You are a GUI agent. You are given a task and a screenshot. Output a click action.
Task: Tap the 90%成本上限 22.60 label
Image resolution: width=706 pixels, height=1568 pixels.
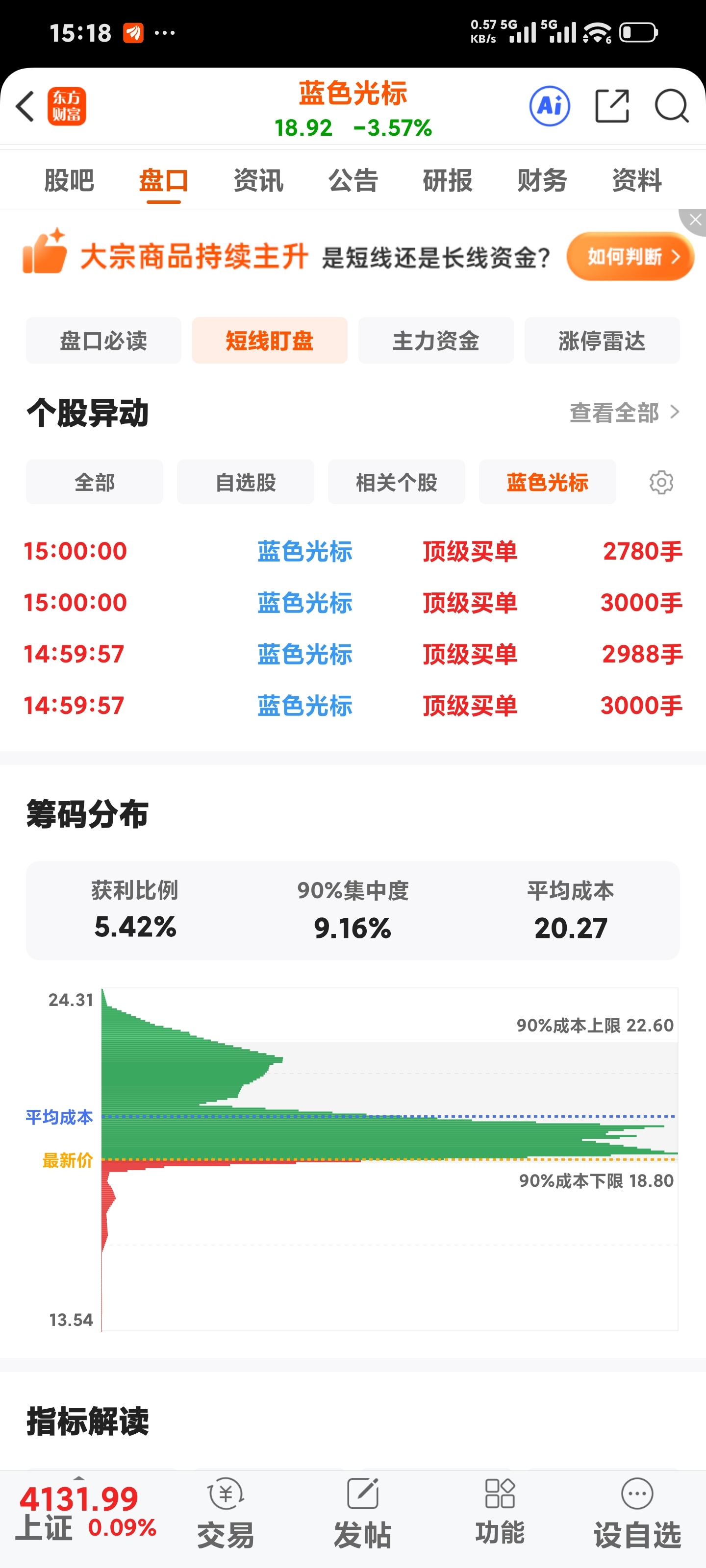coord(595,1026)
